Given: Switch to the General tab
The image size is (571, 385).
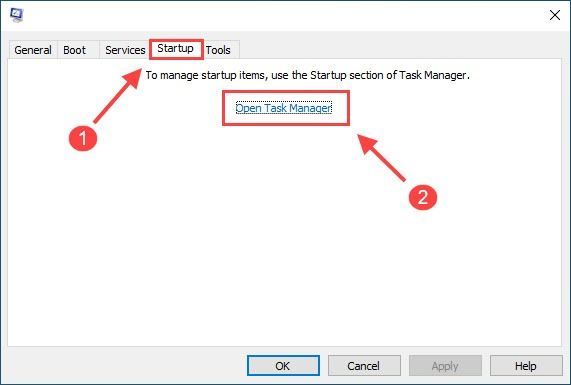Looking at the screenshot, I should click(33, 50).
